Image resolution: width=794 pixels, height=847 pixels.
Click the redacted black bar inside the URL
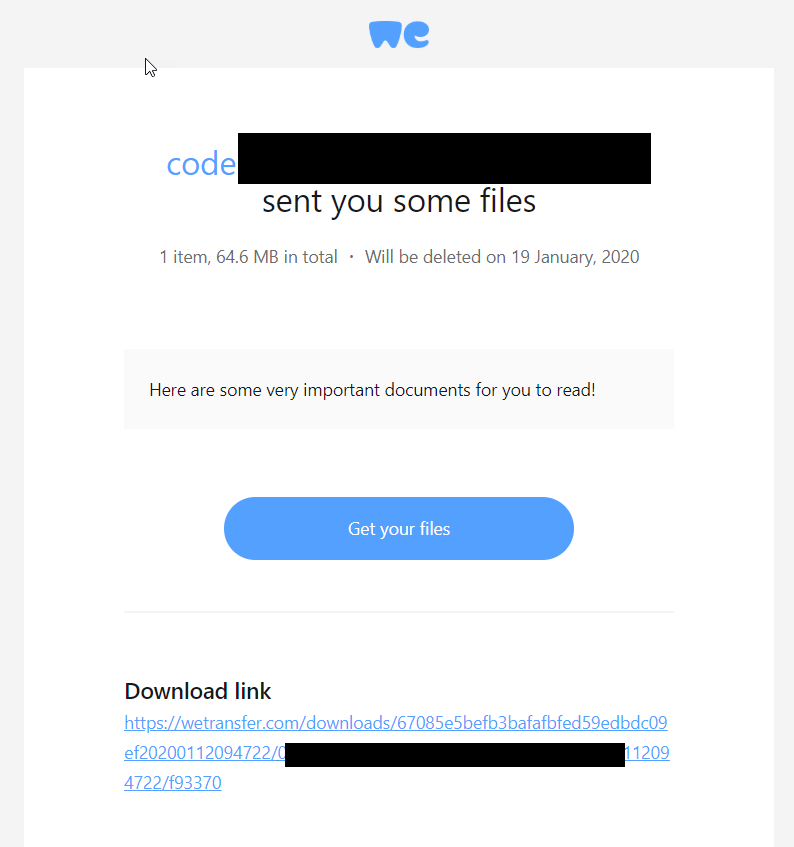455,755
